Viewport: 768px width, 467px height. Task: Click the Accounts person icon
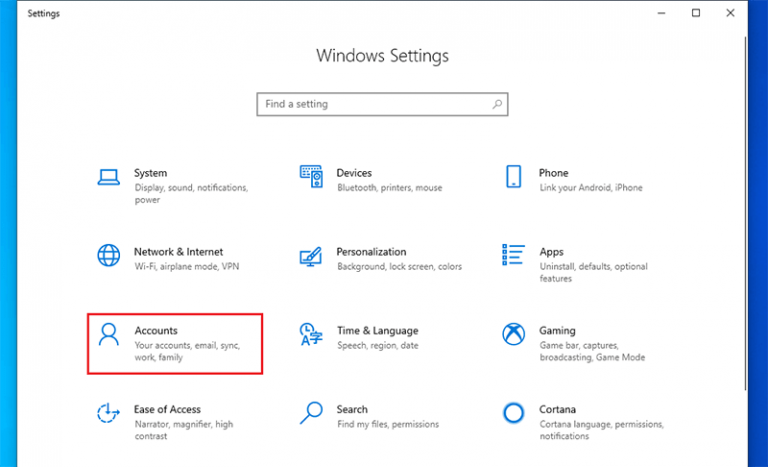point(108,334)
